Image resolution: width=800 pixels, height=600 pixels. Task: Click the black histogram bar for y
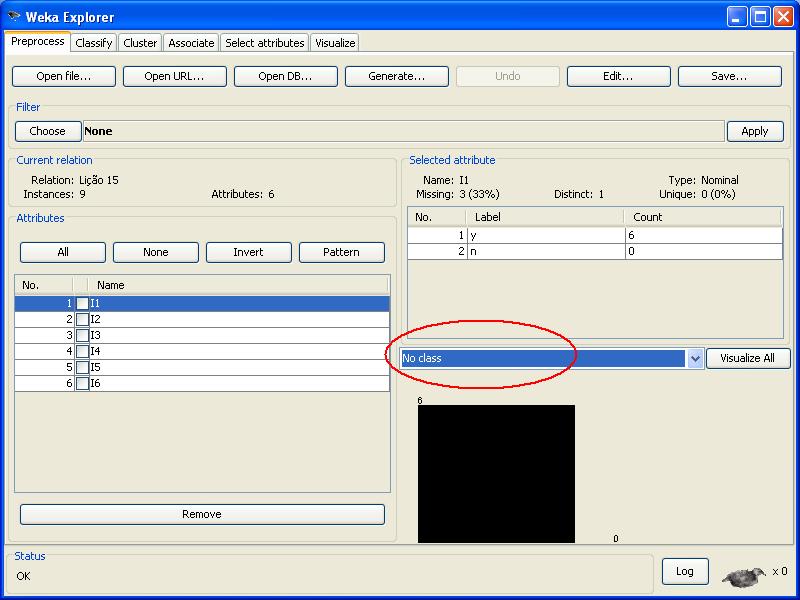(496, 473)
